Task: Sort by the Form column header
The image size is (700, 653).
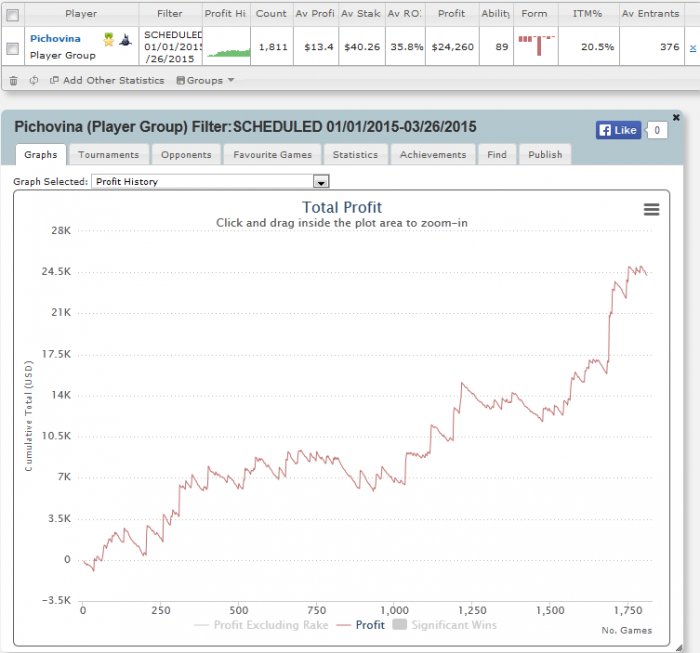Action: pos(535,14)
